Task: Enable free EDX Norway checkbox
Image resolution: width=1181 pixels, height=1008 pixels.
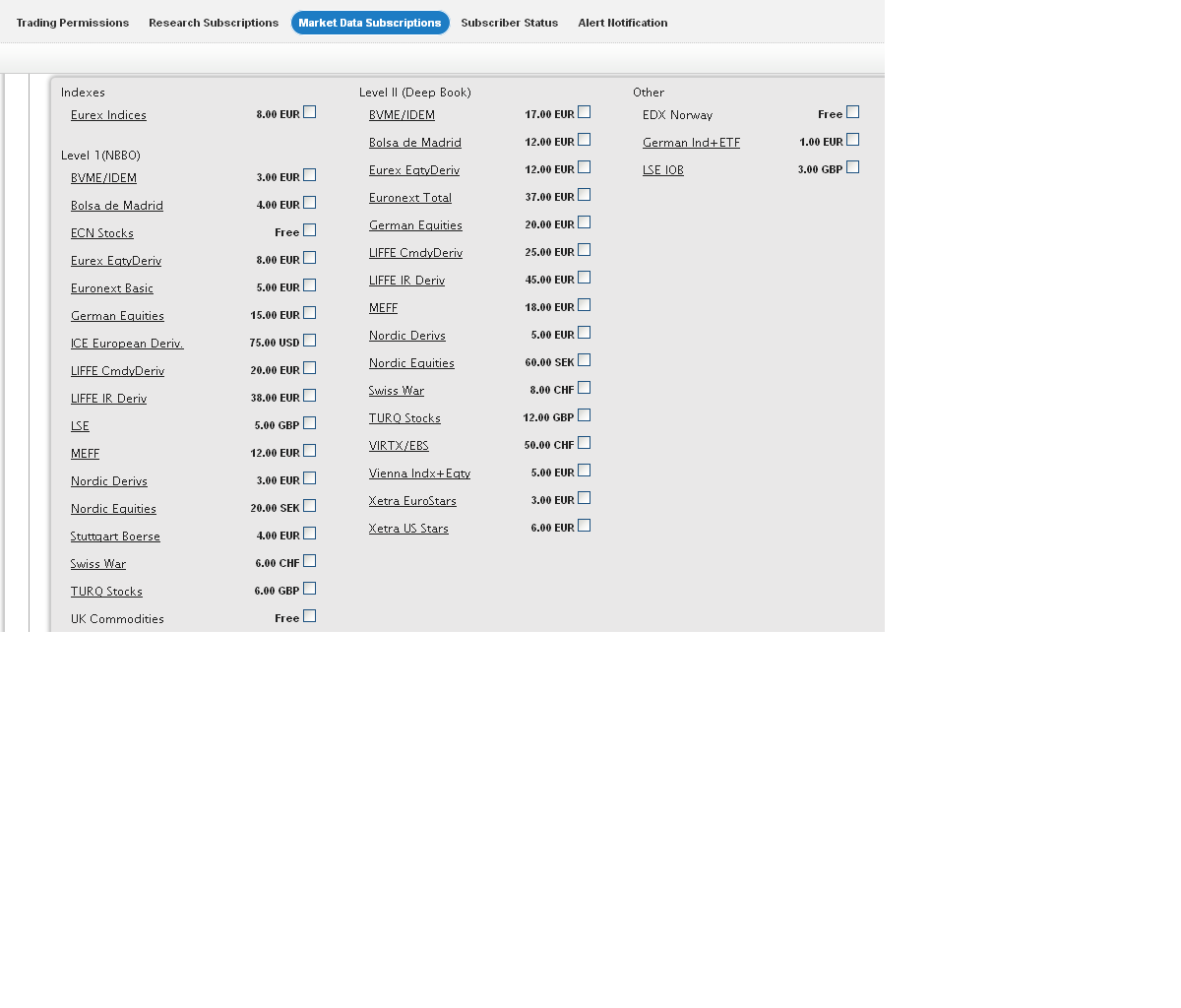Action: [x=853, y=112]
